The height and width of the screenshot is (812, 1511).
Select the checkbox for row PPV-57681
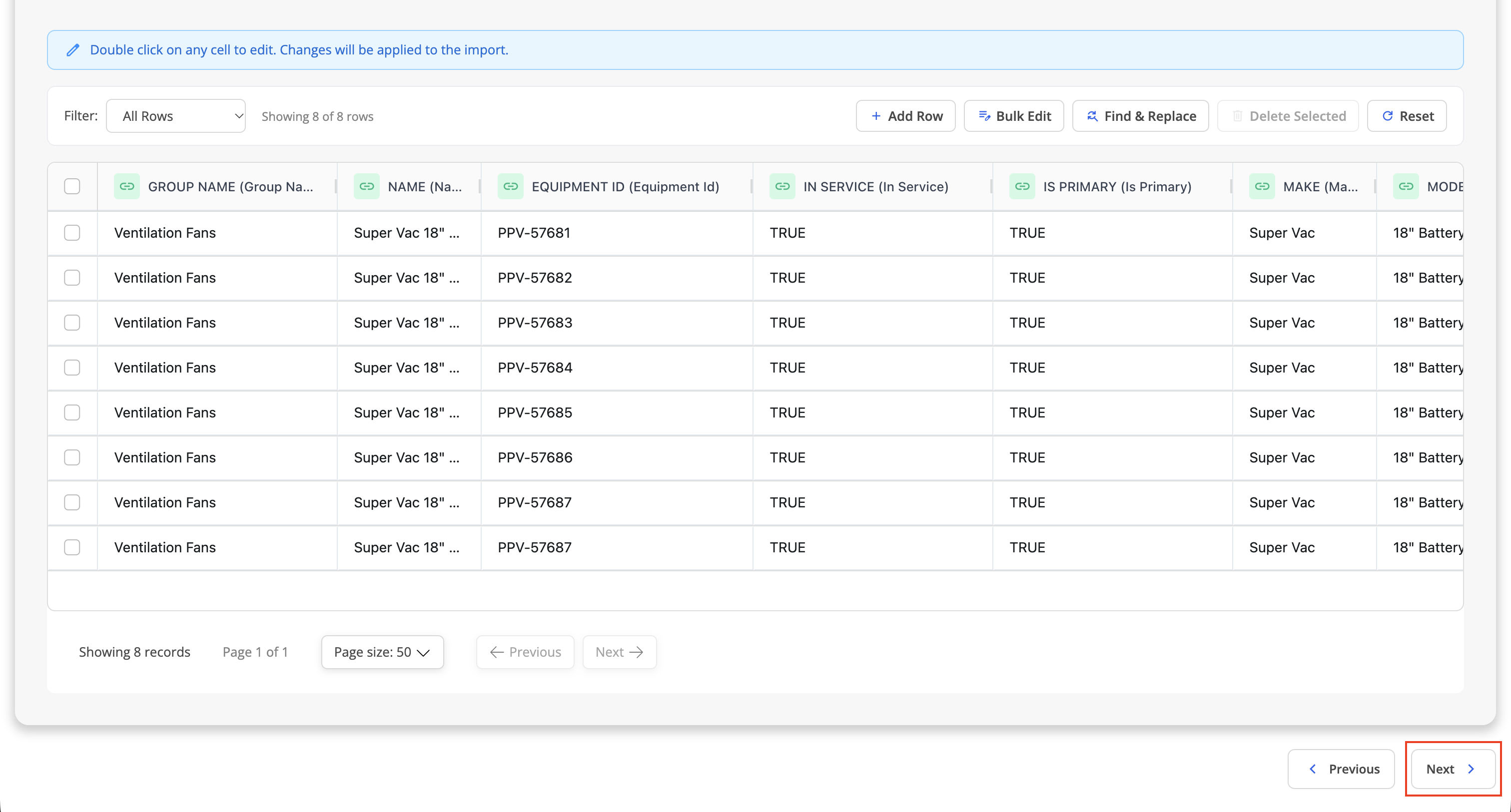pos(72,233)
